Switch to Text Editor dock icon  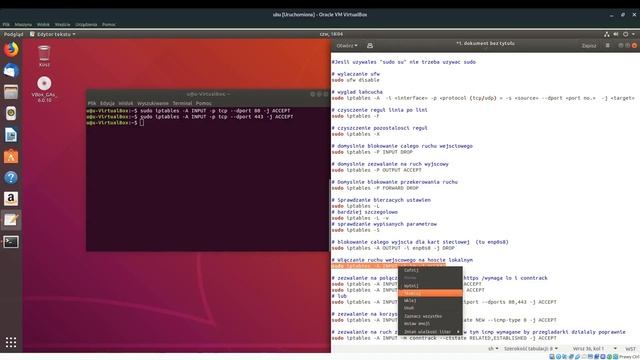11,220
